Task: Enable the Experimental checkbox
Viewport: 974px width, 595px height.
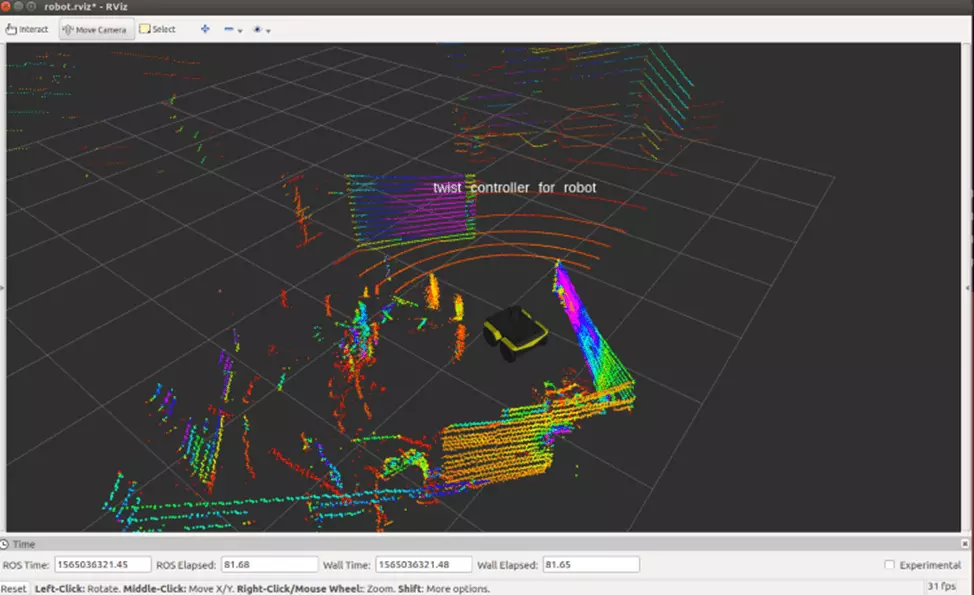Action: [x=890, y=565]
